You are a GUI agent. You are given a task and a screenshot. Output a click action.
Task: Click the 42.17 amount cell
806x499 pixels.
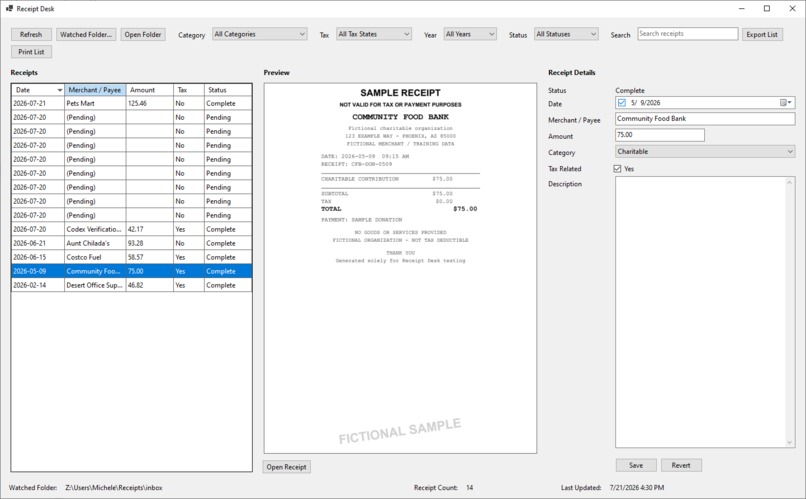tap(150, 229)
